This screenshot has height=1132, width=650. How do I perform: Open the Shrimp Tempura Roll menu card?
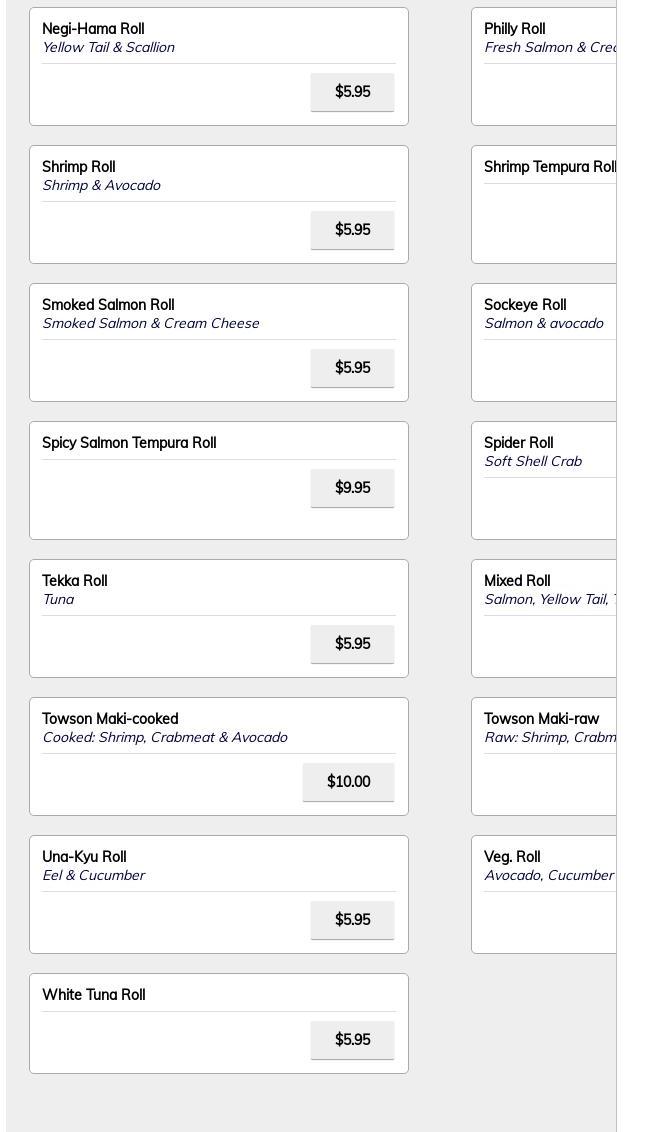pyautogui.click(x=544, y=204)
